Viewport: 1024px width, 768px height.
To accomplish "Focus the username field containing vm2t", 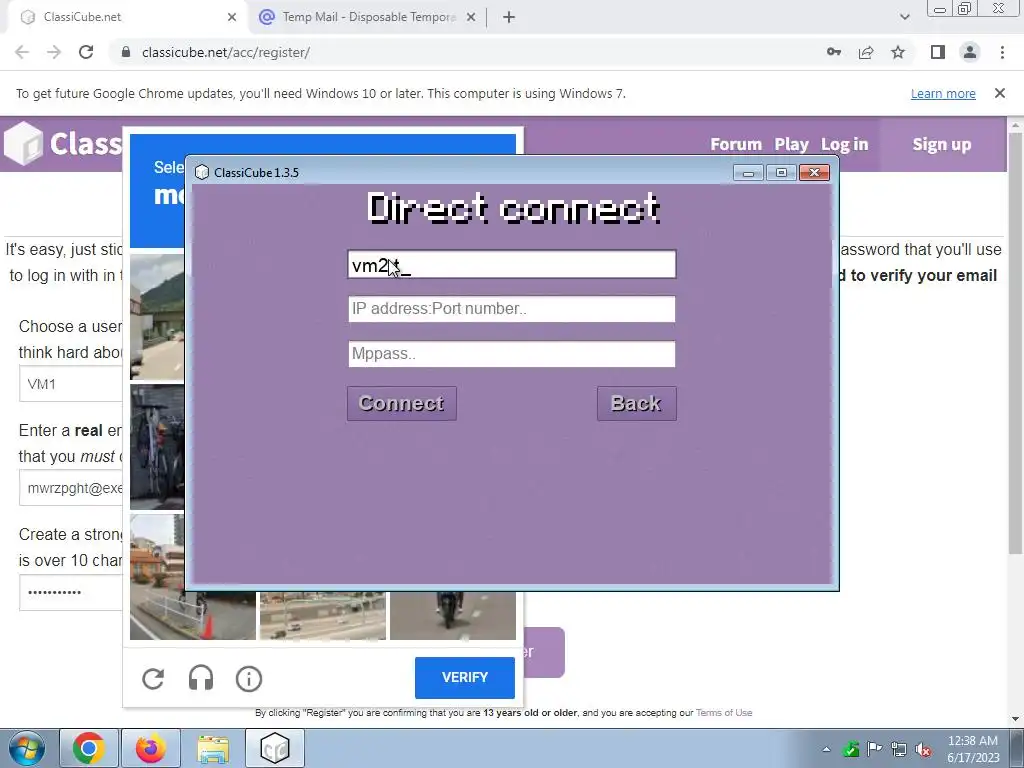I will pos(512,264).
